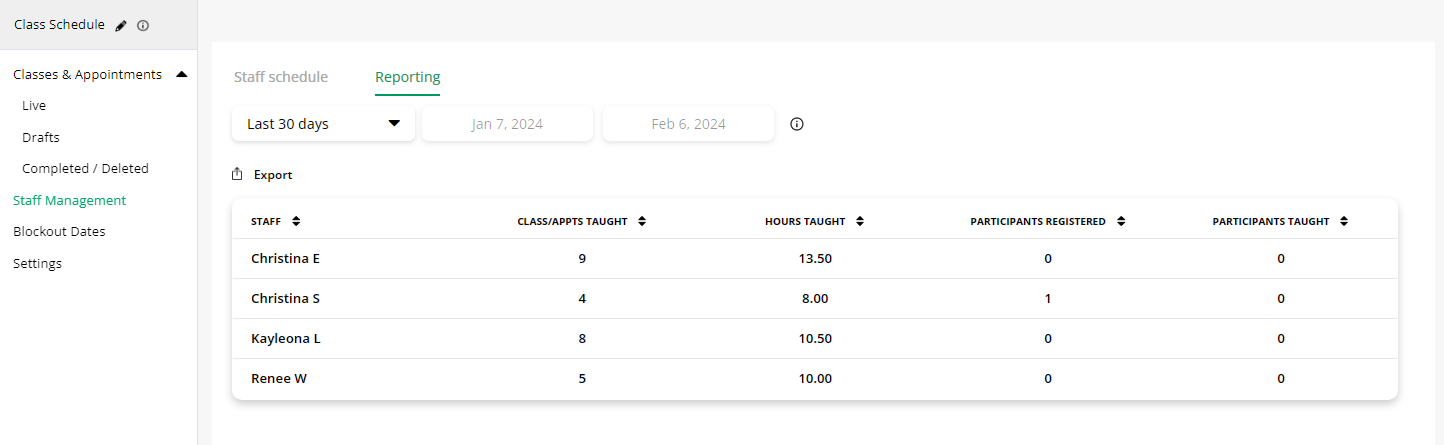Sort by Staff column arrows
Screen dimensions: 1444x445
click(296, 222)
